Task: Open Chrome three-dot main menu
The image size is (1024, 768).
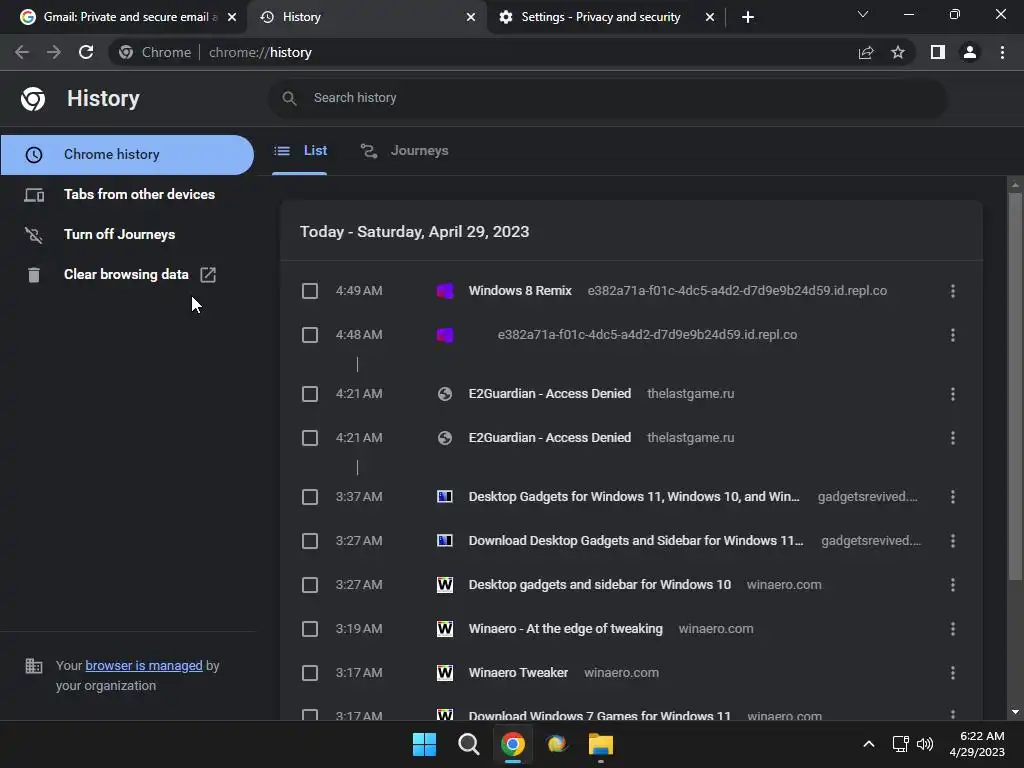Action: click(x=1002, y=52)
